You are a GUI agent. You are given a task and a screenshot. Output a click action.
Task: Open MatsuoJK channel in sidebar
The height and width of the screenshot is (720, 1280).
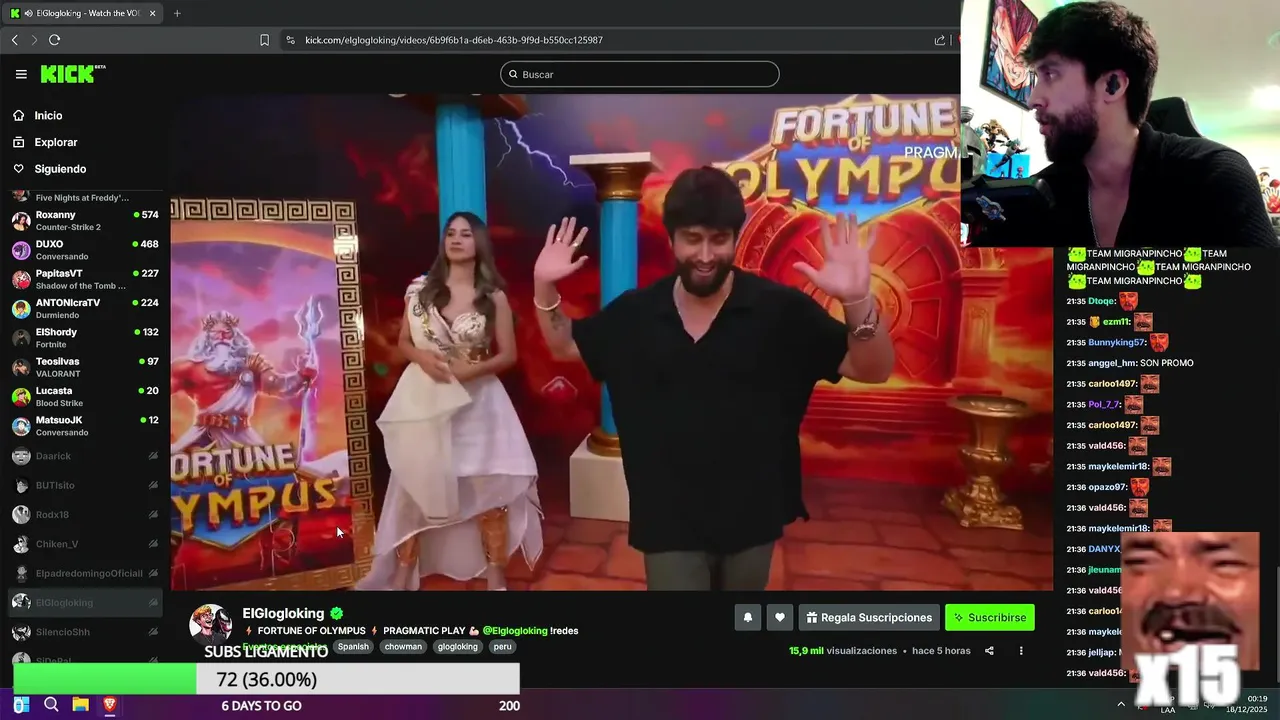pos(84,426)
